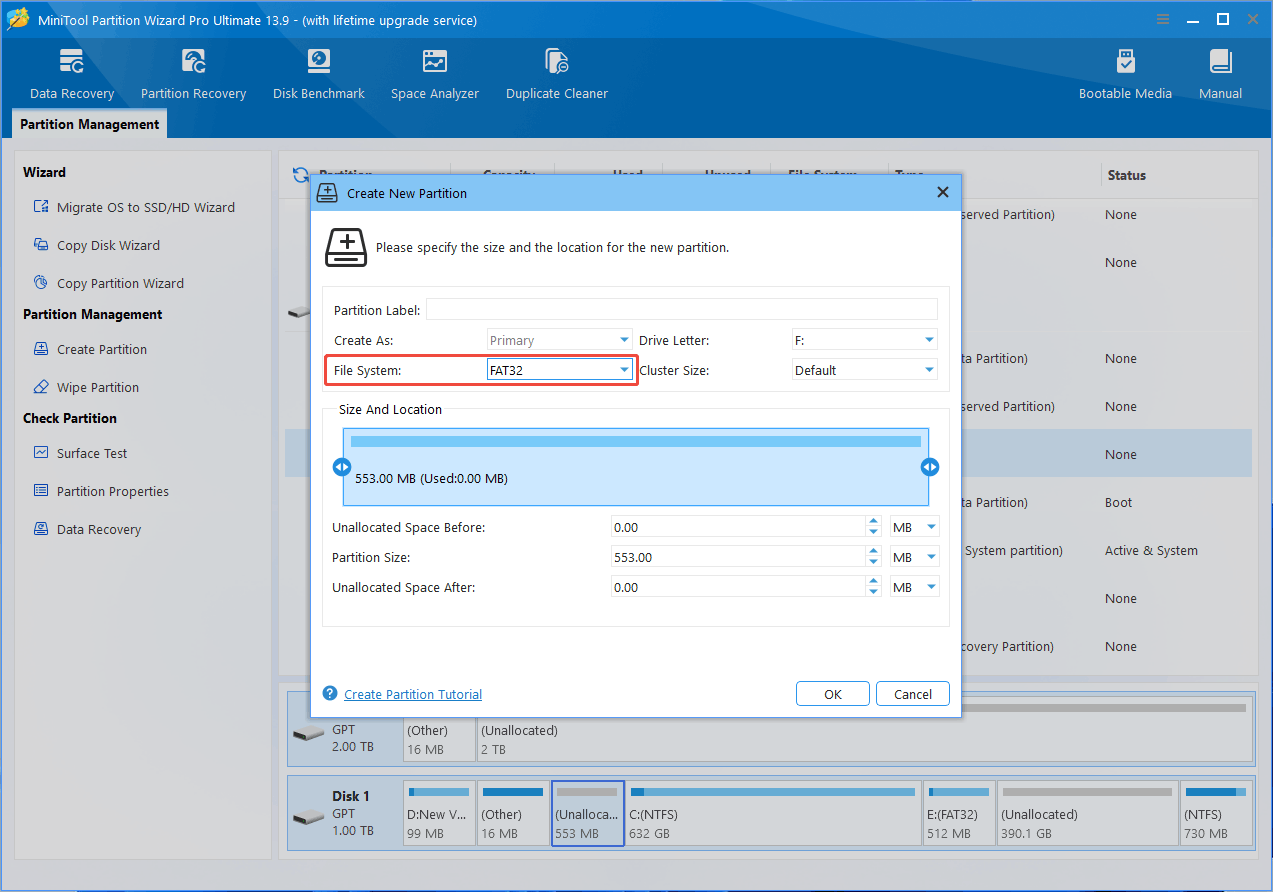
Task: Open the Cluster Size dropdown
Action: tap(864, 370)
